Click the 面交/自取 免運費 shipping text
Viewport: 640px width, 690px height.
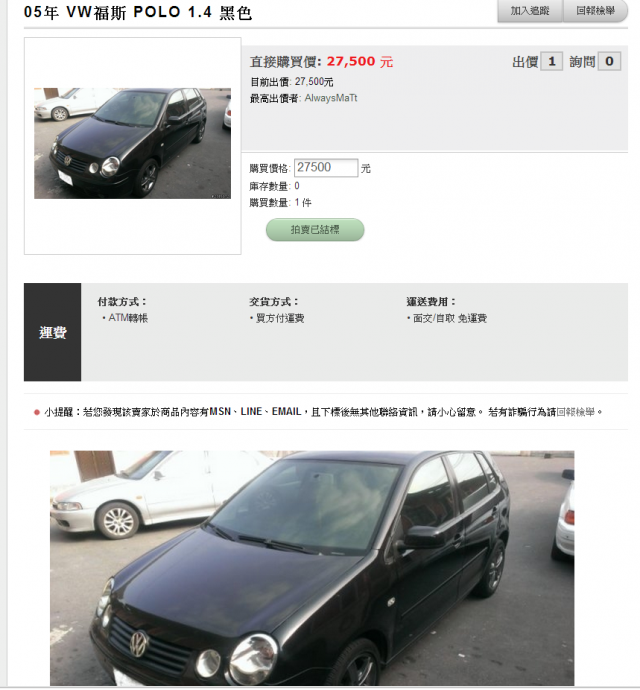[x=450, y=318]
